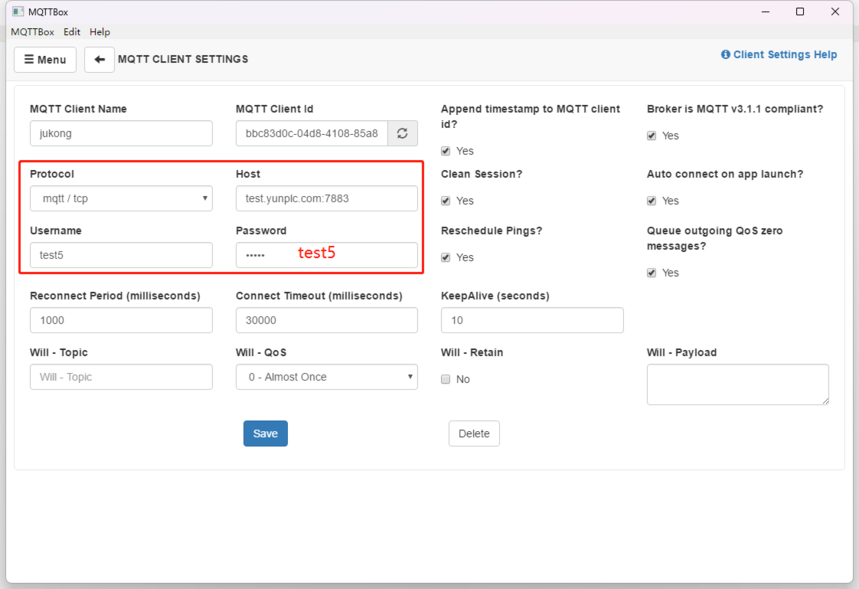Click into the MQTT Client Id field
Screen dimensions: 859x589
[x=312, y=133]
